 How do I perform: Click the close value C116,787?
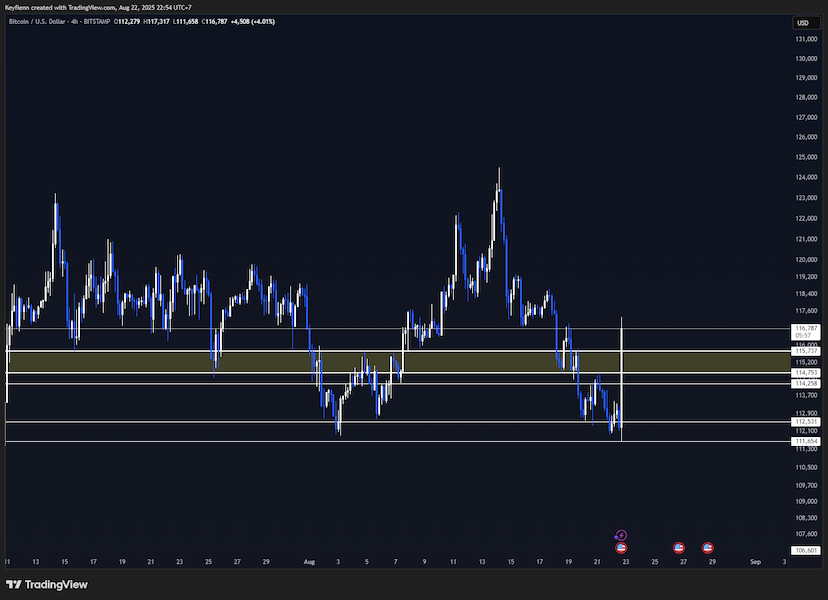click(x=214, y=22)
